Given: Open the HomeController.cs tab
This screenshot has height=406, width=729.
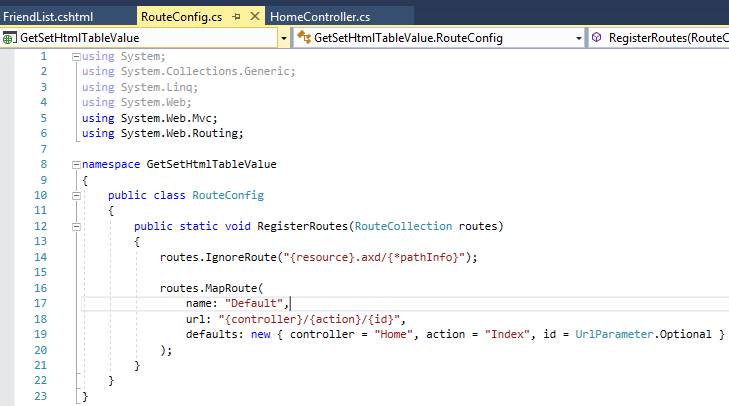Looking at the screenshot, I should click(x=320, y=17).
